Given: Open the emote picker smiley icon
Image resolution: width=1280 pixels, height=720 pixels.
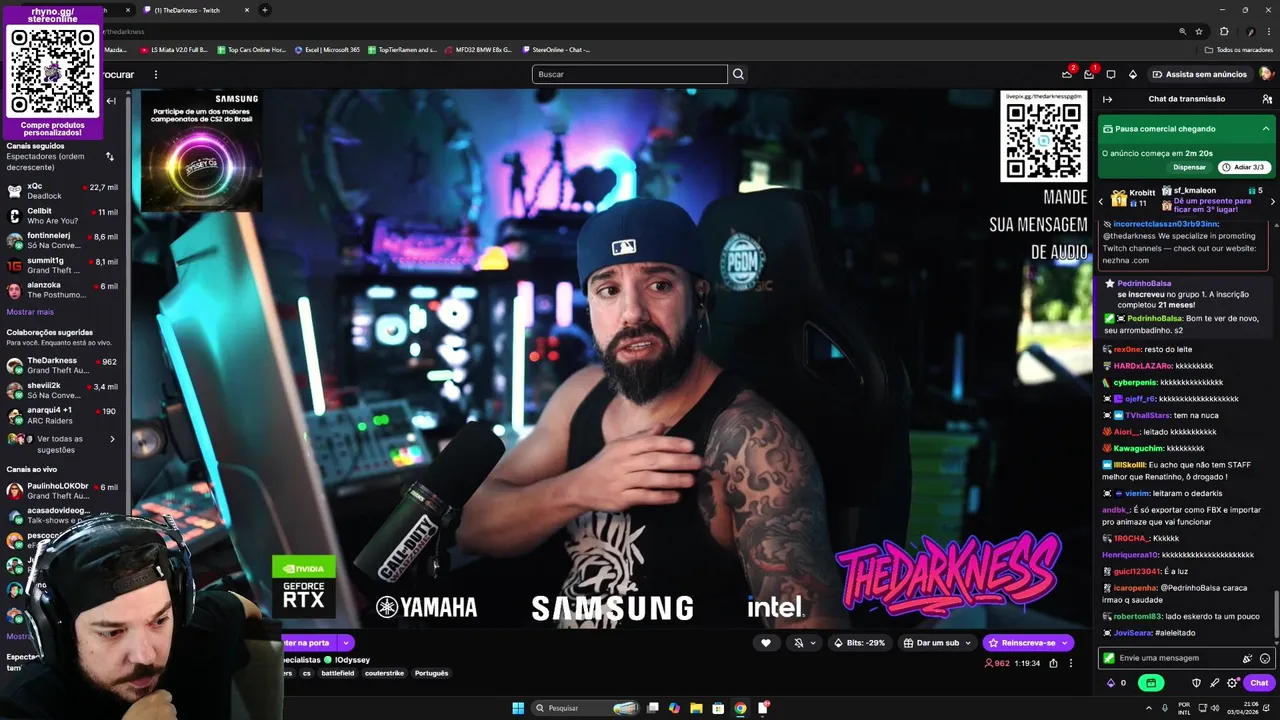Looking at the screenshot, I should [x=1265, y=658].
